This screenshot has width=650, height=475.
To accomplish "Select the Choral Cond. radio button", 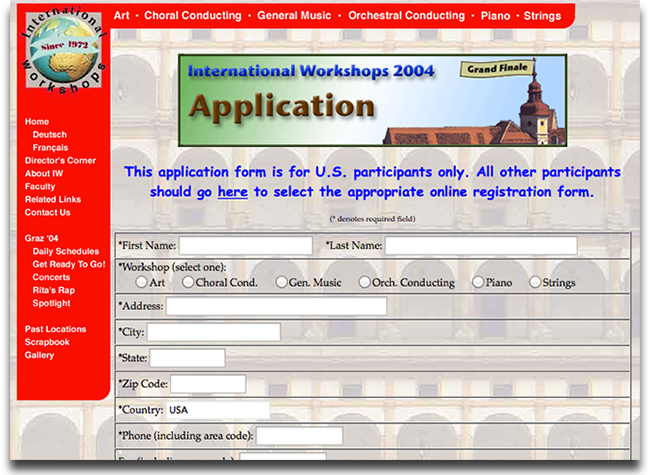I will 188,282.
